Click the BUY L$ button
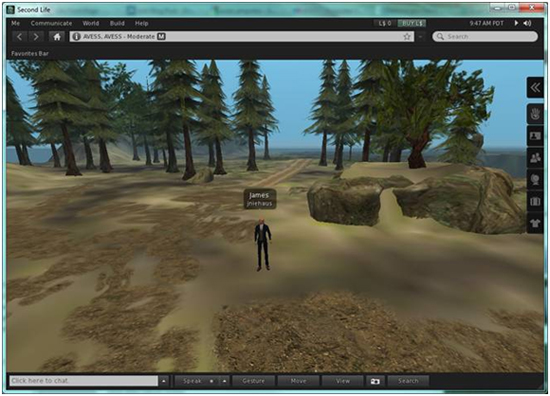This screenshot has width=550, height=396. pos(412,24)
